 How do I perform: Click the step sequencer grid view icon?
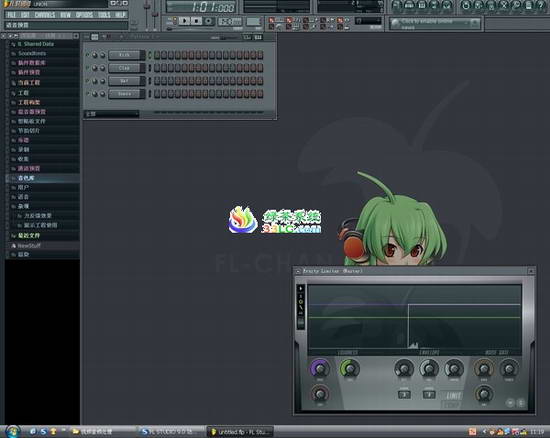click(95, 37)
